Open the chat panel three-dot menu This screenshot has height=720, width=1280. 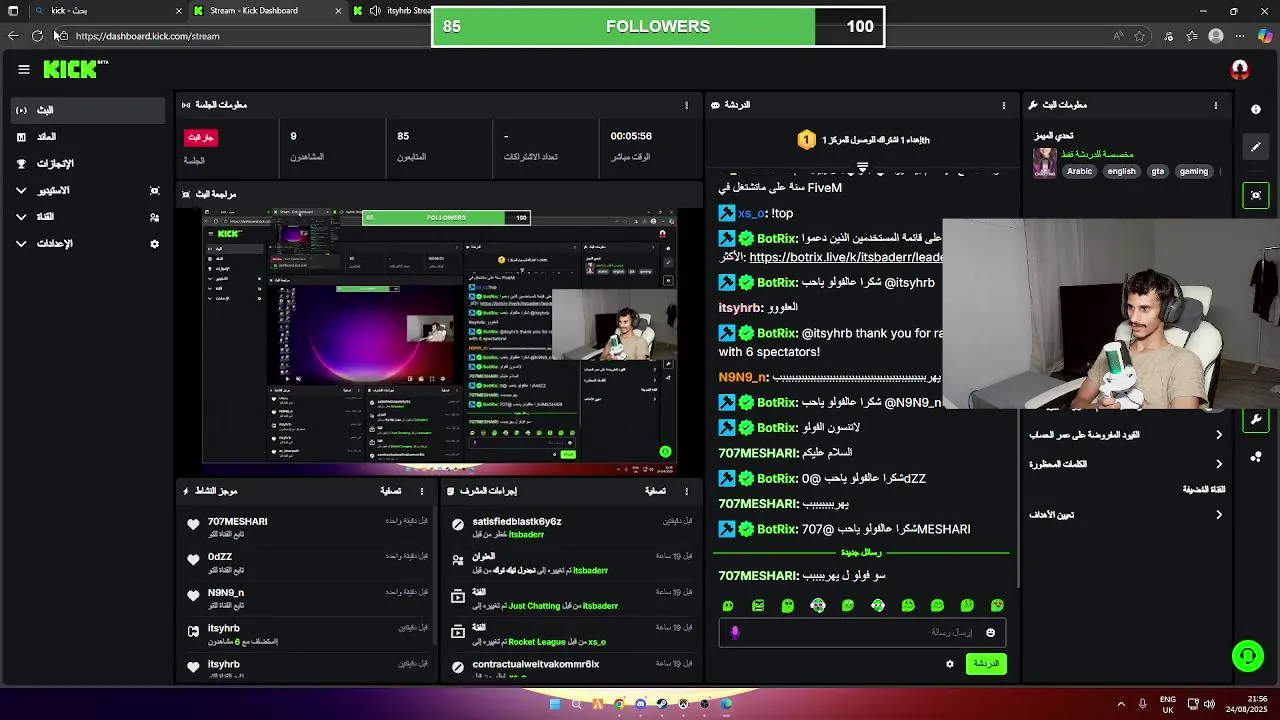pyautogui.click(x=1004, y=105)
